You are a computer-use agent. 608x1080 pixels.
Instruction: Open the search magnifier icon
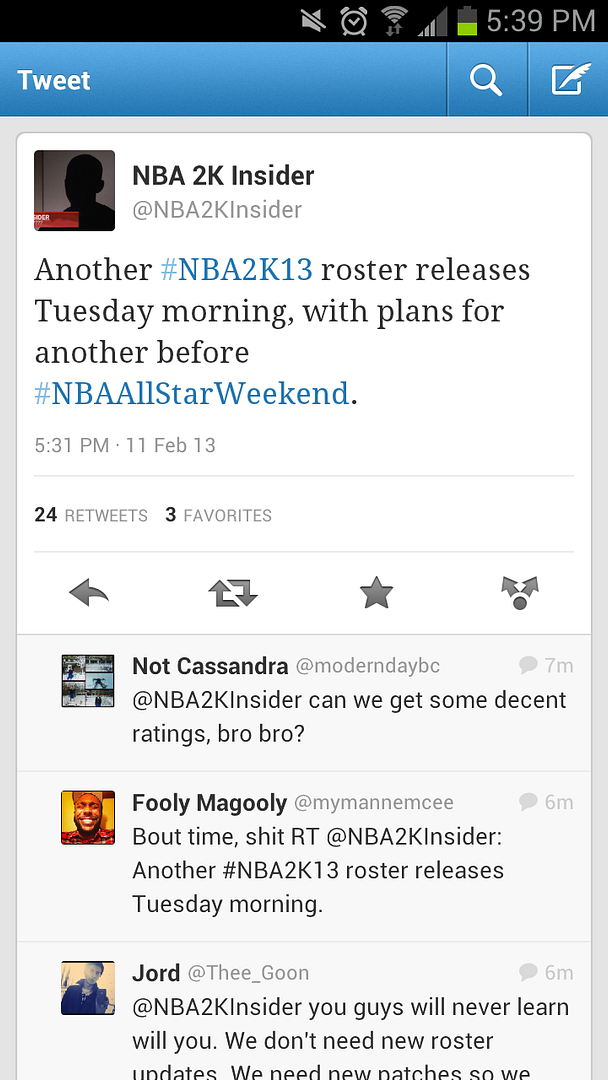(x=486, y=81)
